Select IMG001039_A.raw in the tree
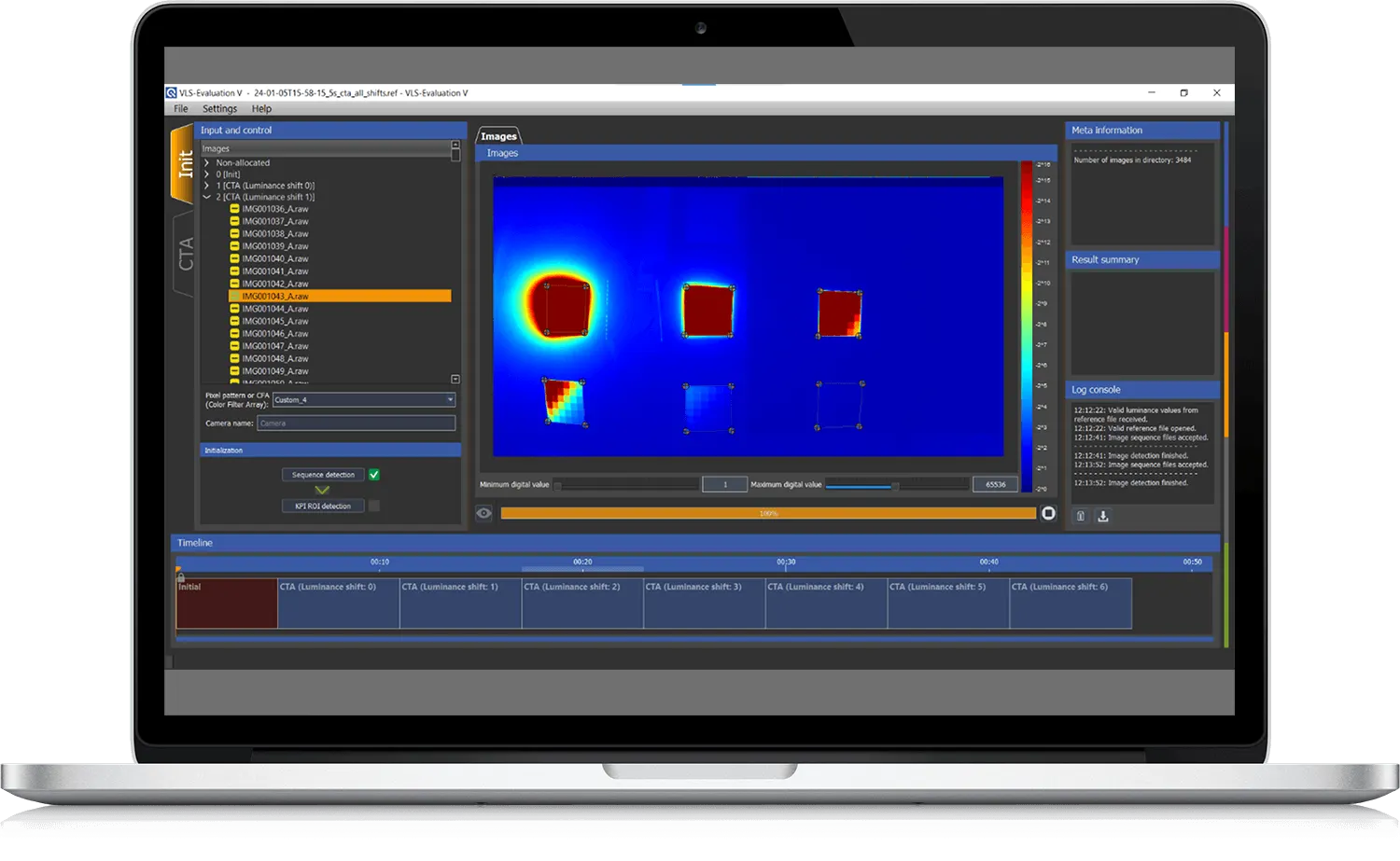The width and height of the screenshot is (1400, 861). [x=274, y=246]
